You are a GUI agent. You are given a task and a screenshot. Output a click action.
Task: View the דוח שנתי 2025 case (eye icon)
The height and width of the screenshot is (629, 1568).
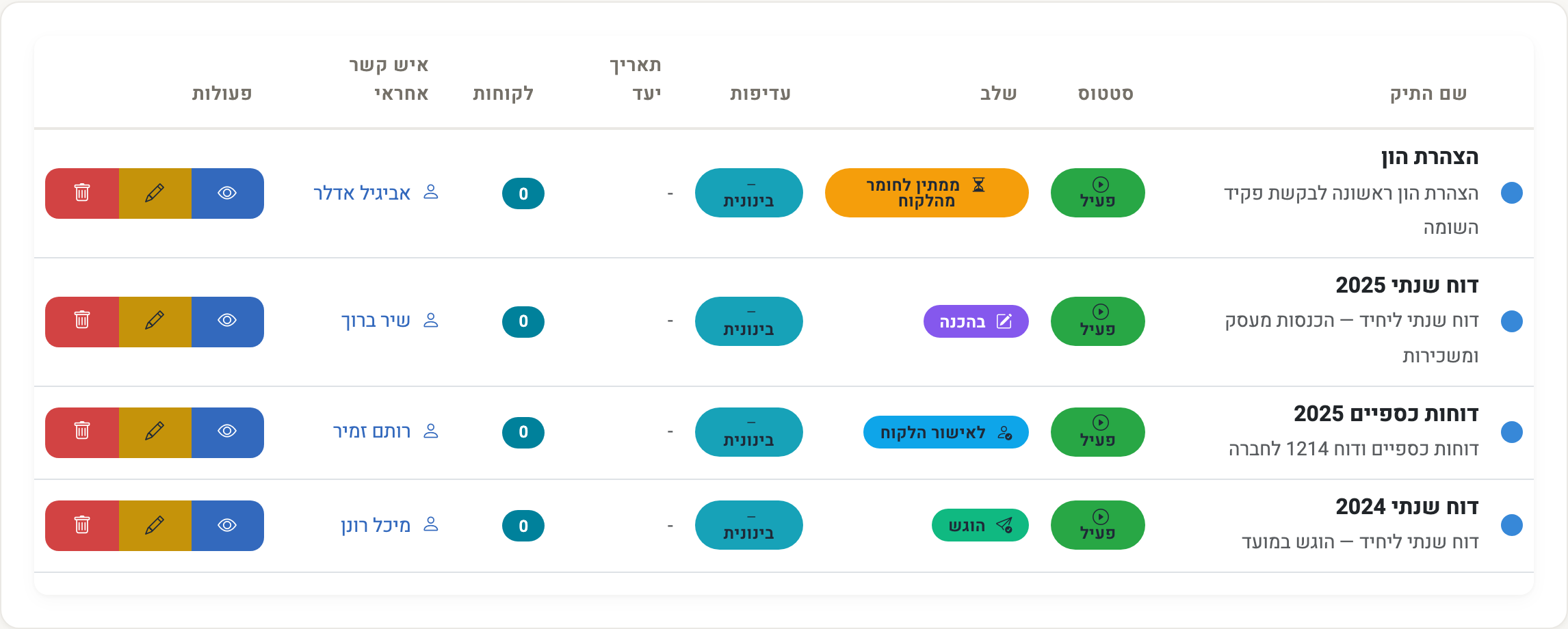227,321
